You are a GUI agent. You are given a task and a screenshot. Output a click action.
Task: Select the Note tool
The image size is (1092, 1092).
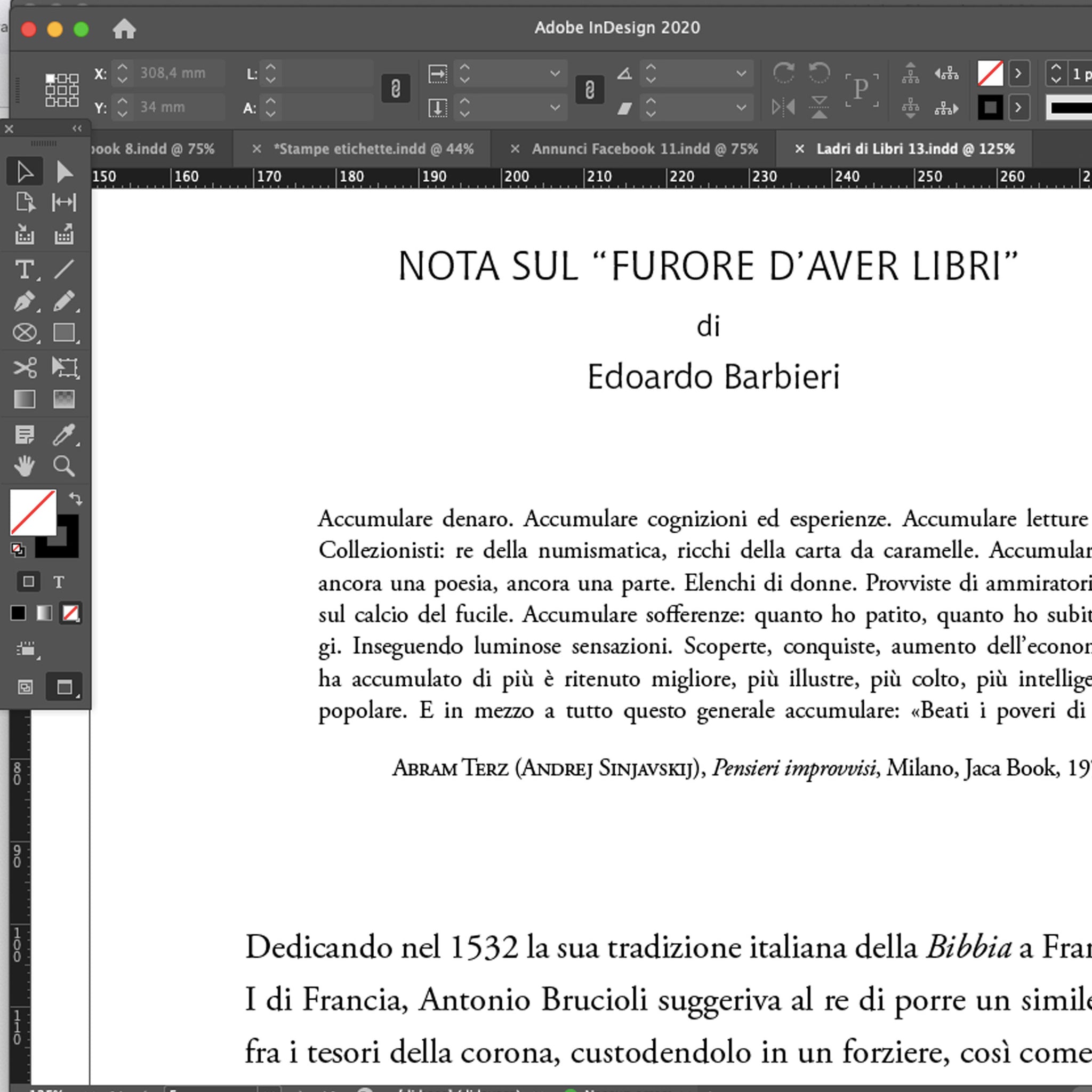[x=25, y=435]
